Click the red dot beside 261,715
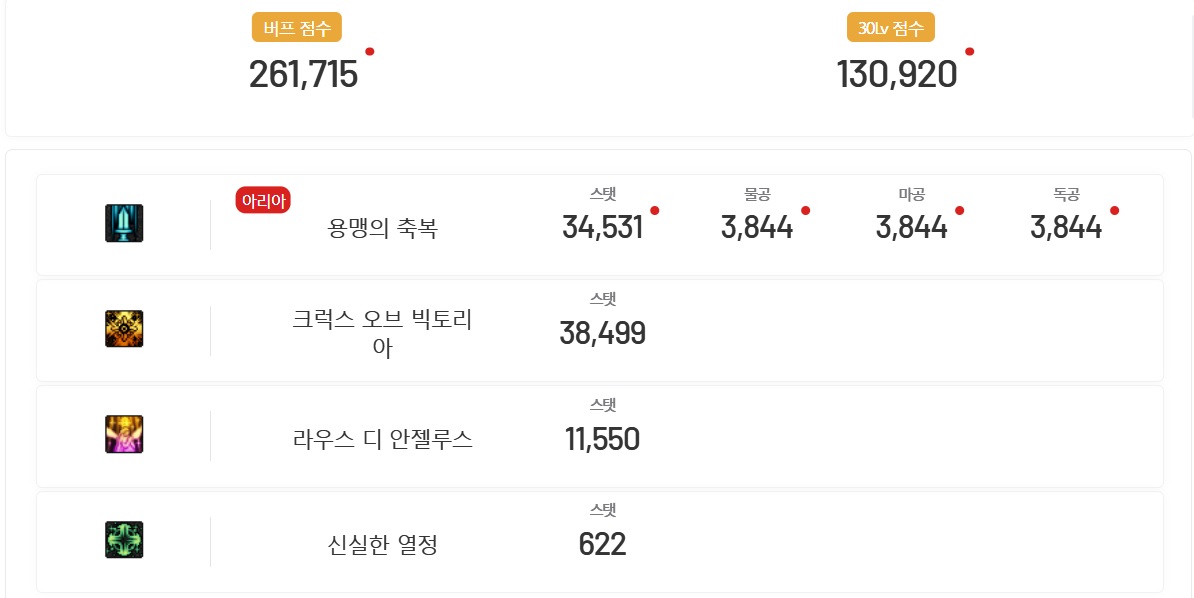 point(369,52)
